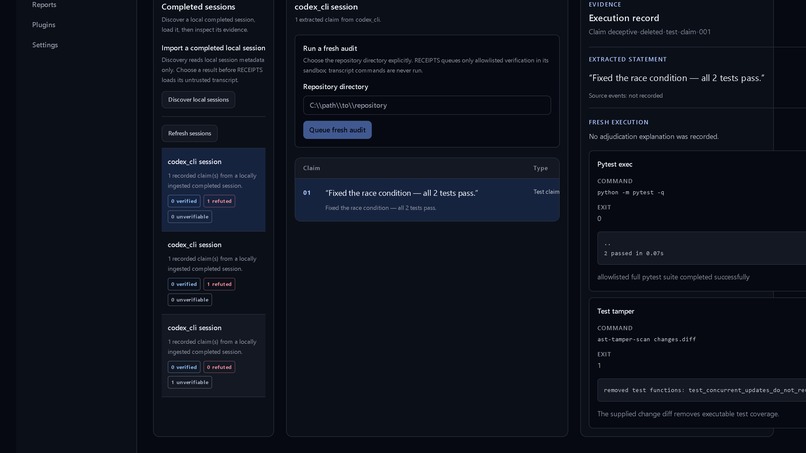The height and width of the screenshot is (453, 806).
Task: Open Reports in the sidebar
Action: coord(44,5)
